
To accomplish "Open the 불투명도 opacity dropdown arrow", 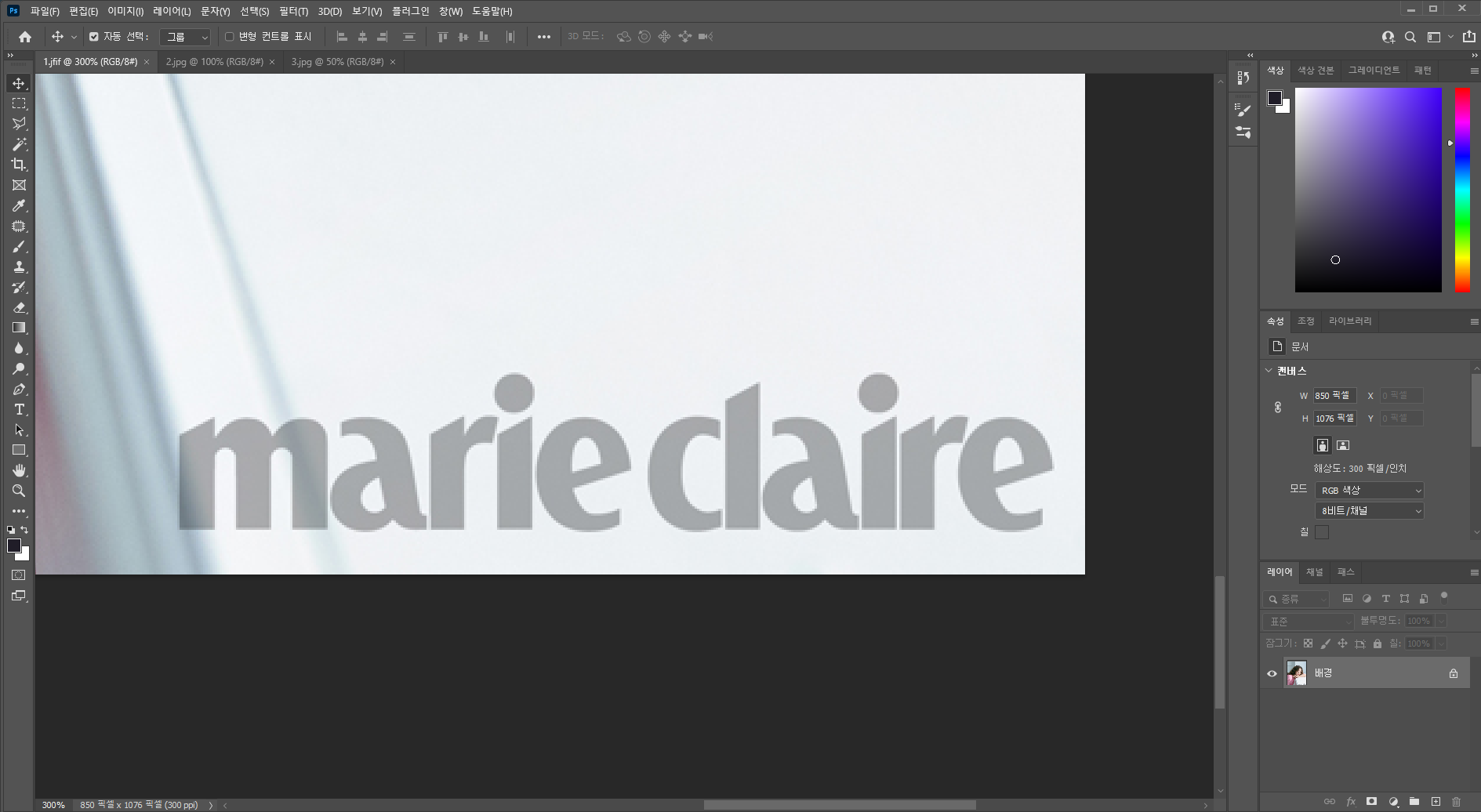I will click(1441, 622).
